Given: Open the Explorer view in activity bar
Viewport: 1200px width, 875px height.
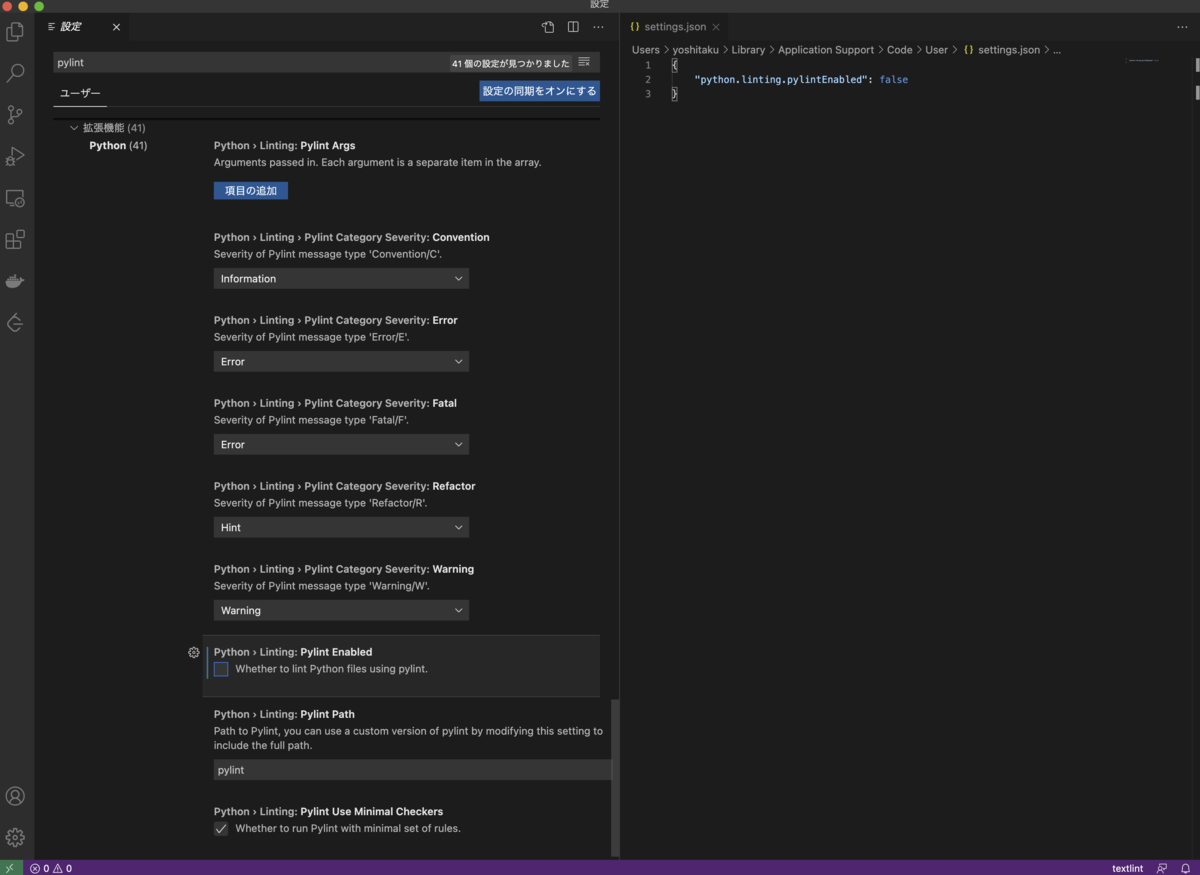Looking at the screenshot, I should click(15, 32).
